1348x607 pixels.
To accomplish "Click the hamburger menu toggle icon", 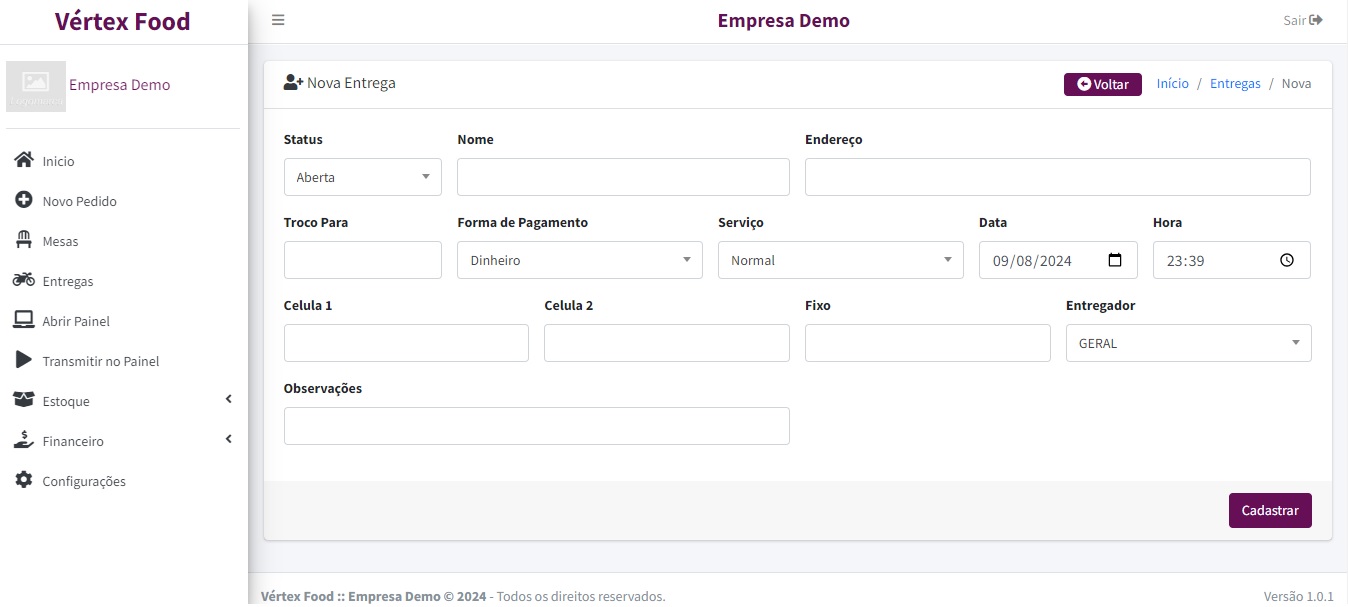I will 278,20.
